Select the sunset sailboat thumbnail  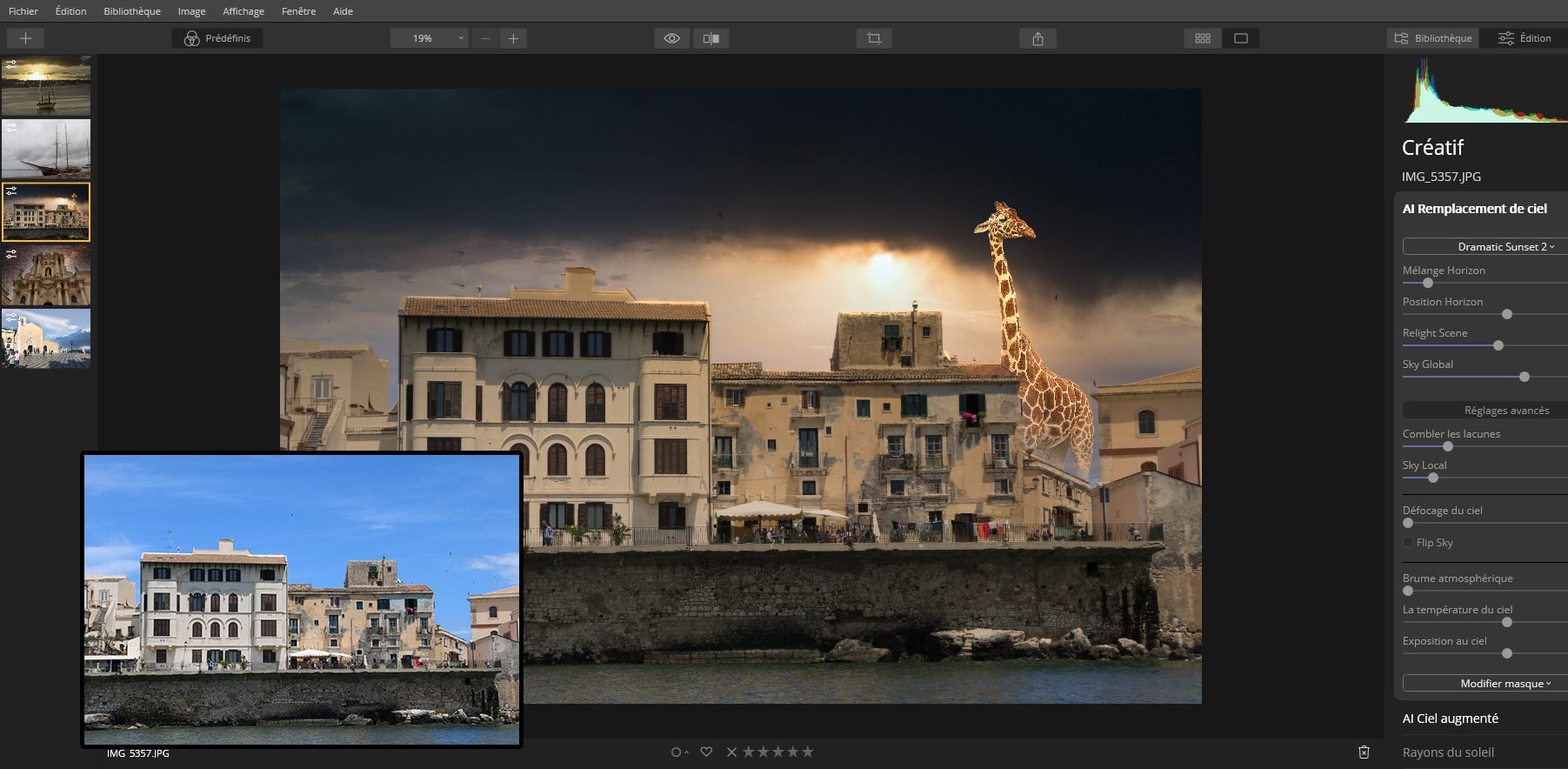click(46, 86)
